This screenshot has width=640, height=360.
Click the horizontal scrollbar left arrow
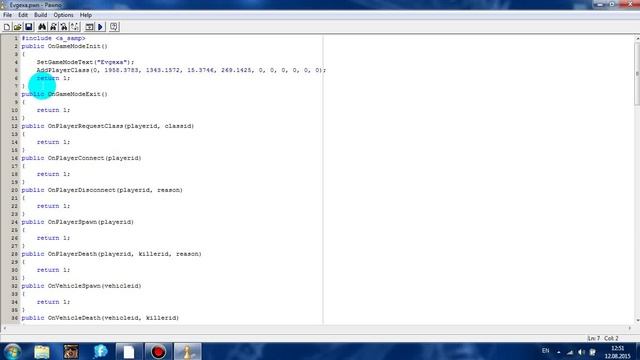coord(4,328)
